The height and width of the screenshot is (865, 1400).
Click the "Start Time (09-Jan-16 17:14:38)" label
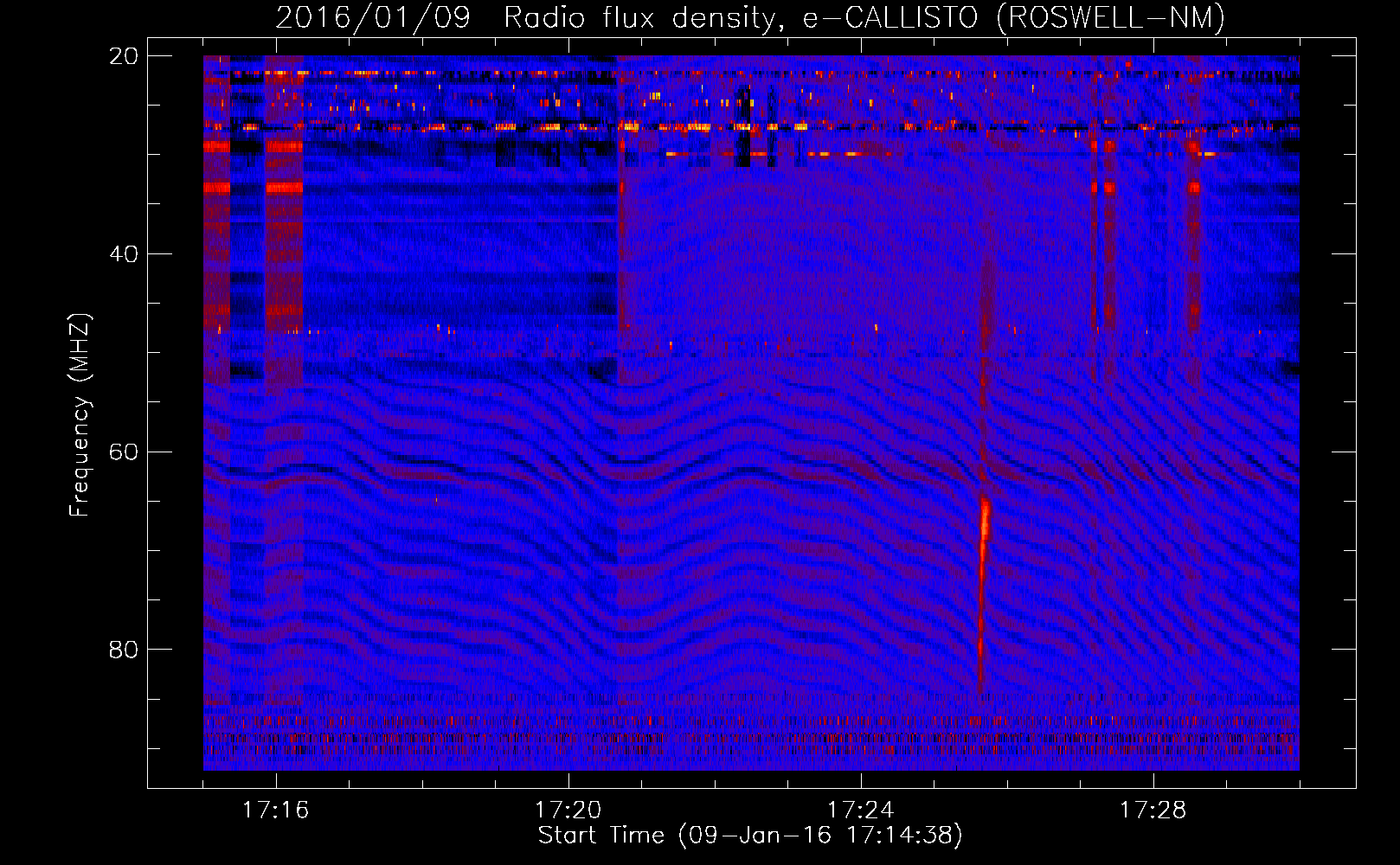click(750, 836)
